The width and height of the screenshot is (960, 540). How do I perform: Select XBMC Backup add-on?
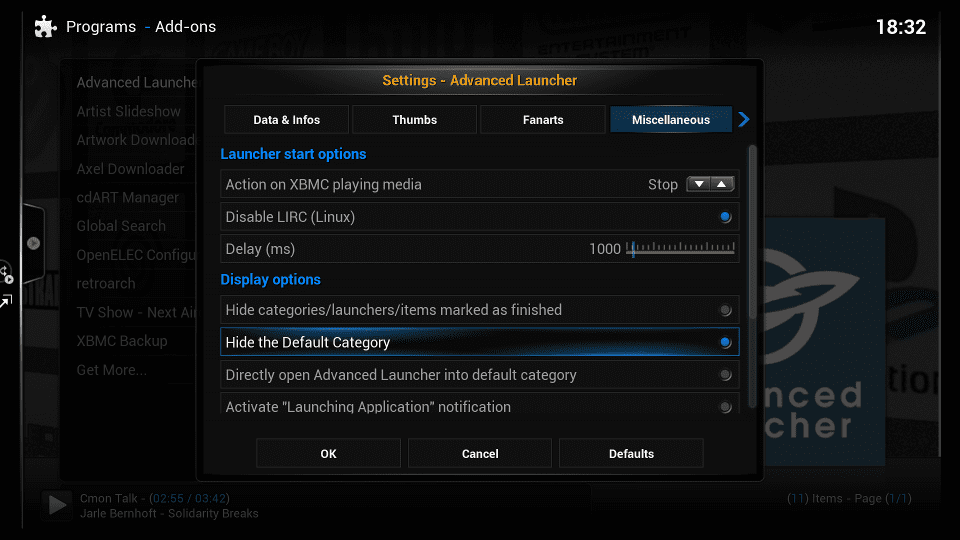pos(121,341)
